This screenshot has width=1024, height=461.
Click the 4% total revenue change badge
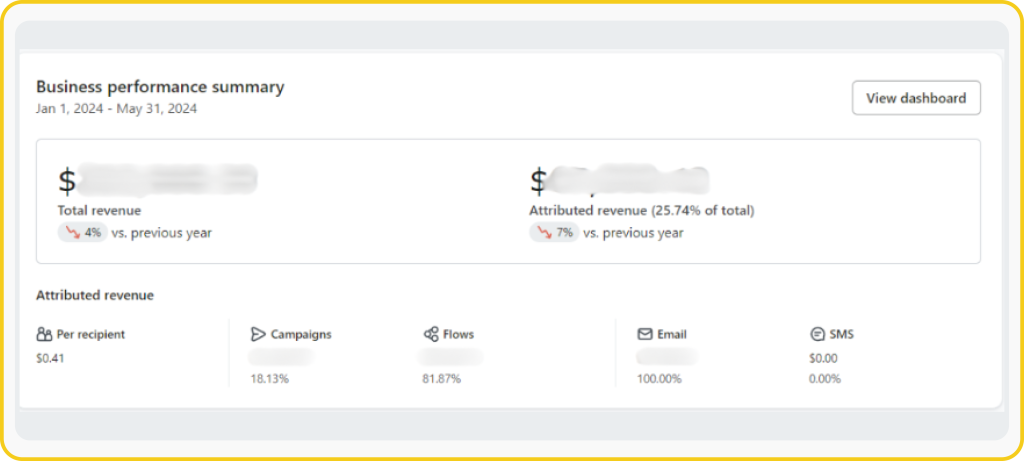[82, 232]
